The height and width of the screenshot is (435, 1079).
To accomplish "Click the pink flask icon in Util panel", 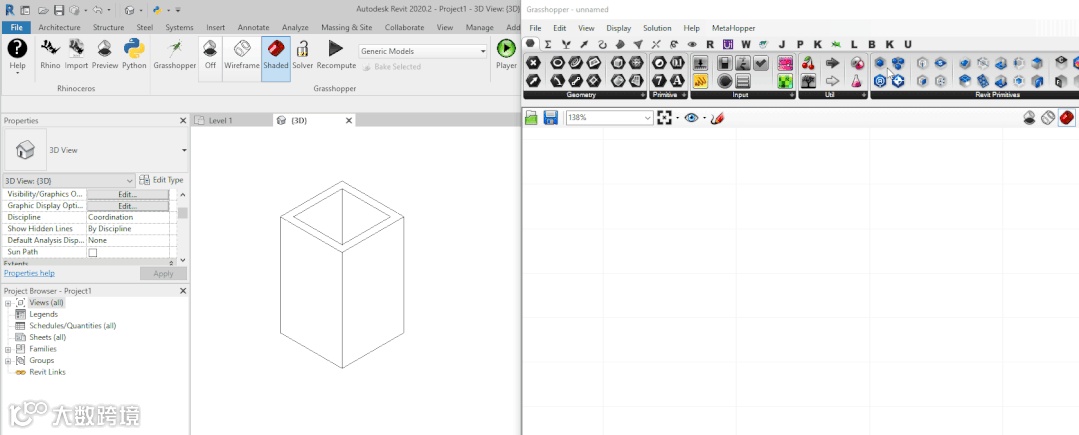I will [856, 81].
